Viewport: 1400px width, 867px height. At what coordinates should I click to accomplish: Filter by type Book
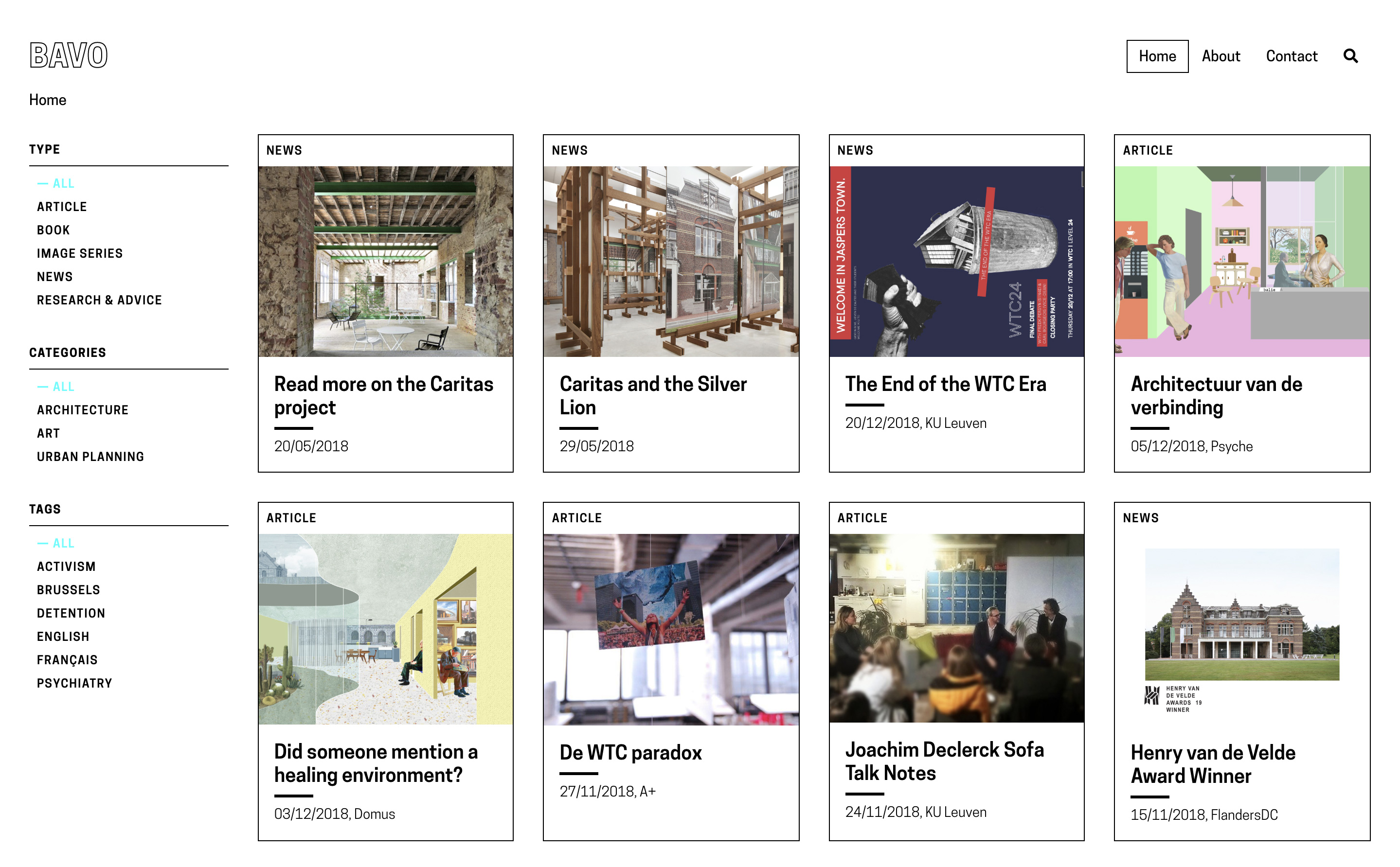coord(54,230)
